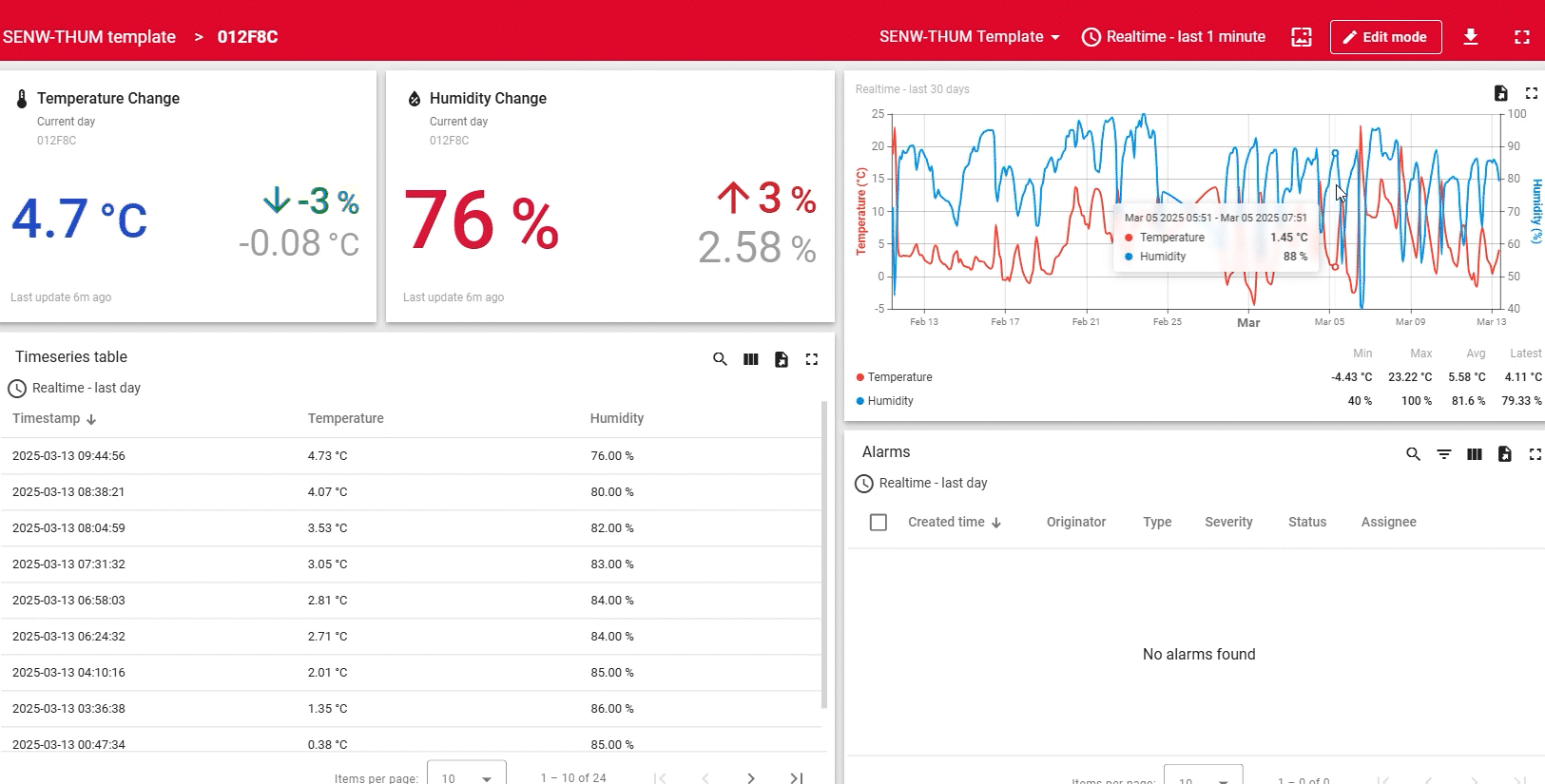This screenshot has width=1545, height=784.
Task: Click the 2.71 °C temperature cell
Action: pos(327,637)
